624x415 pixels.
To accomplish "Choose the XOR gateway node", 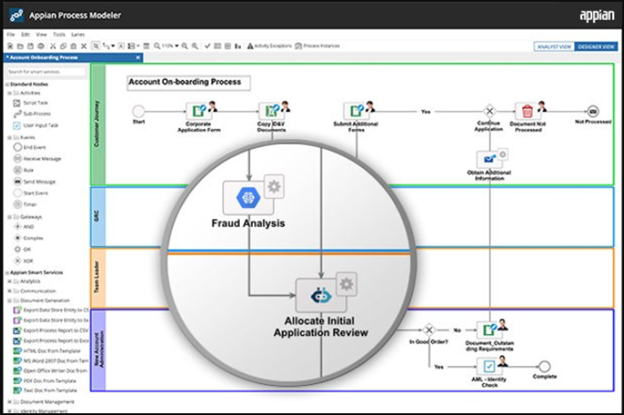I will 23,261.
